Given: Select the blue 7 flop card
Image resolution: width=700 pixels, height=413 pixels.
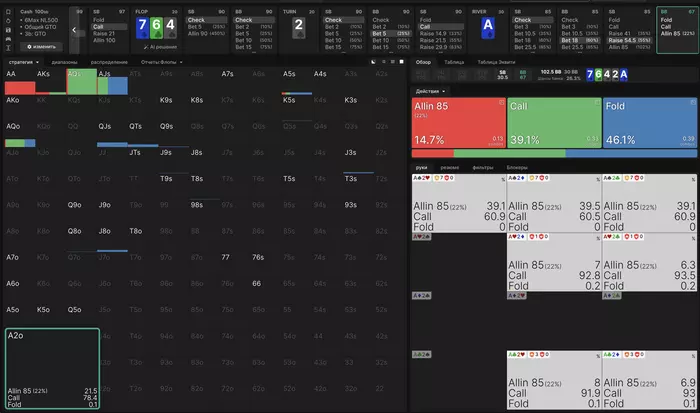Looking at the screenshot, I should (x=142, y=27).
